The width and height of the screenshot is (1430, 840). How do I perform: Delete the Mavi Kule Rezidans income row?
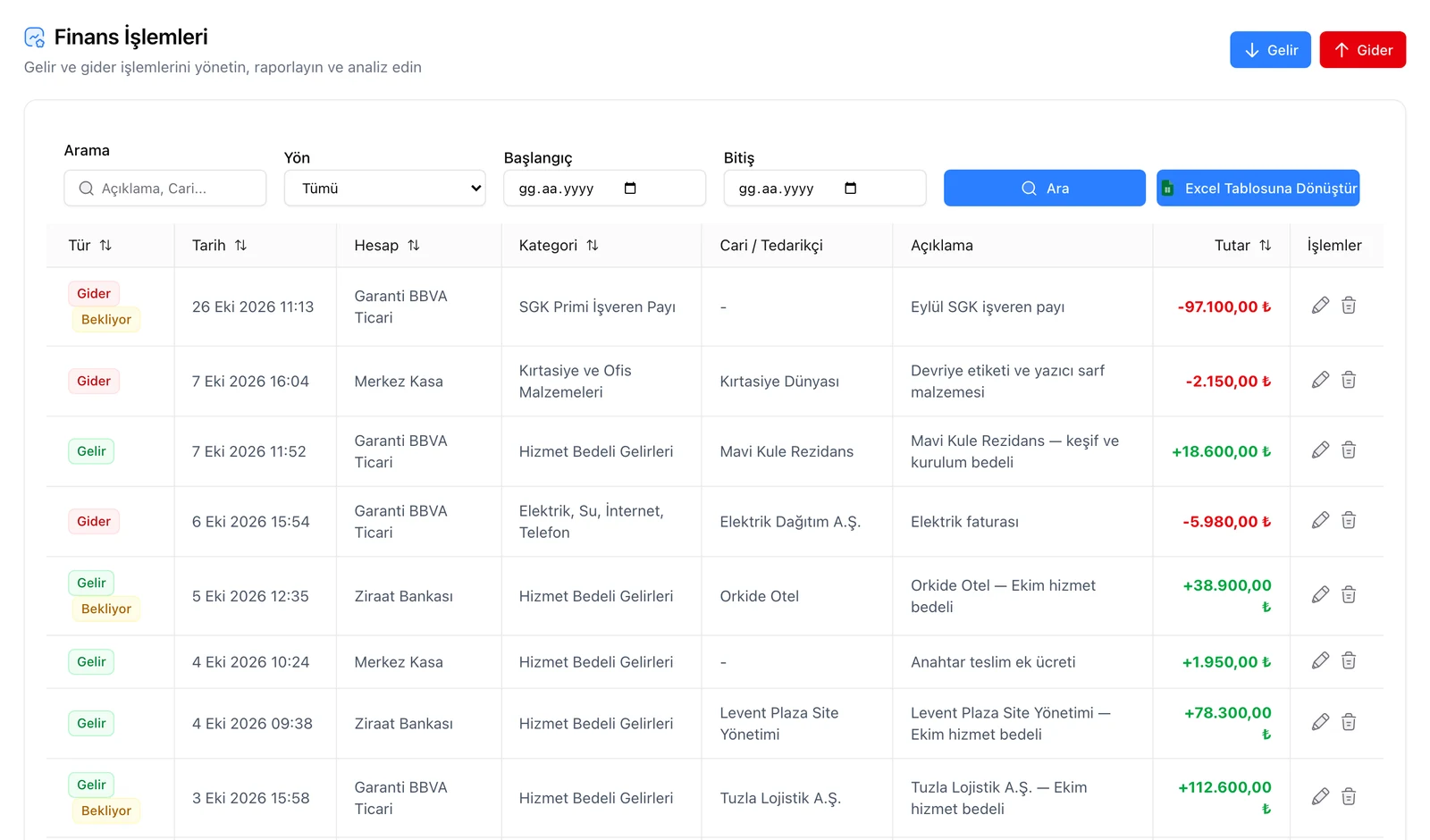tap(1349, 450)
